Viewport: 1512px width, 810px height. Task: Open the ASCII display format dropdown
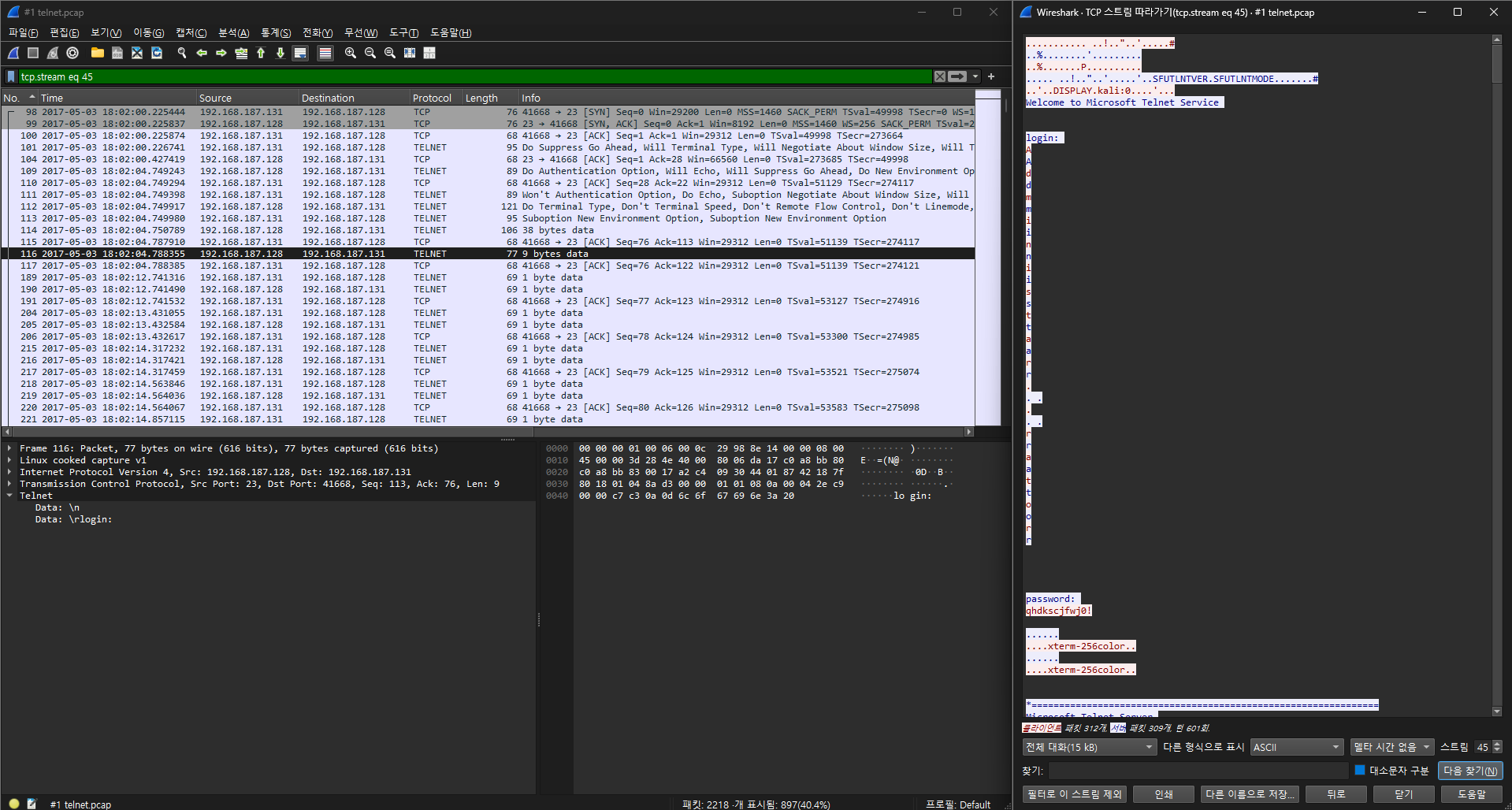tap(1296, 747)
